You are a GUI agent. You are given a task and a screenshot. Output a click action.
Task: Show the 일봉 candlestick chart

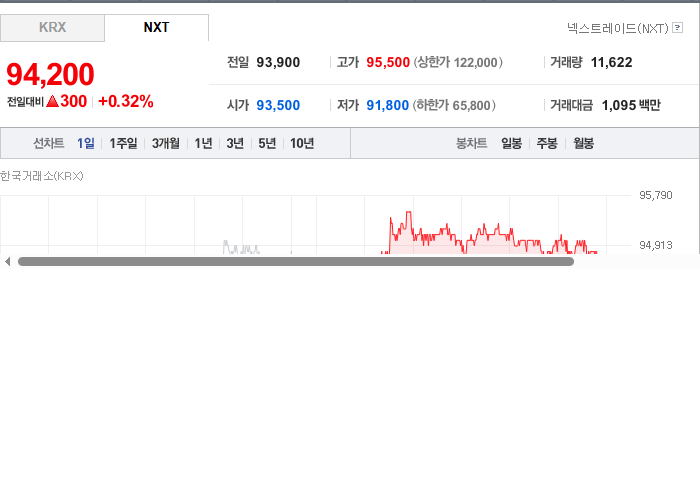tap(511, 143)
